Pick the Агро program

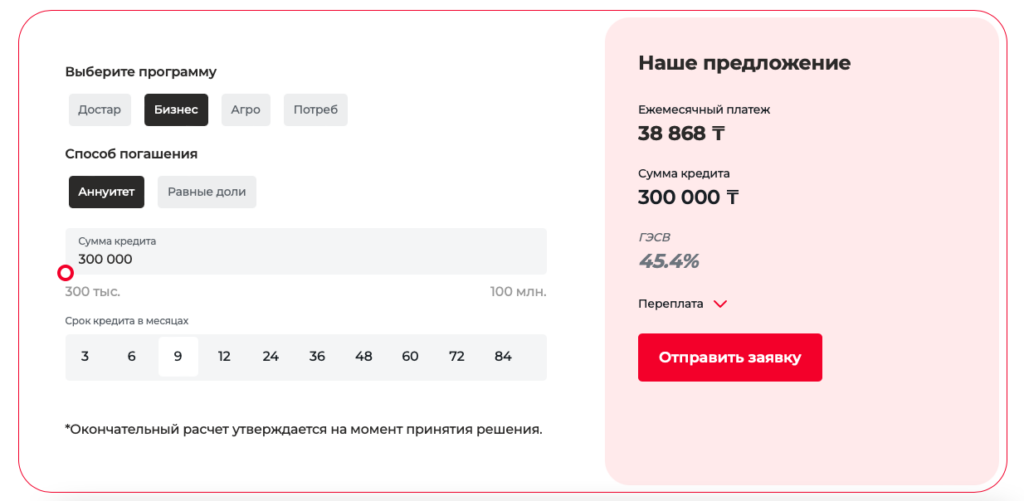pos(245,110)
